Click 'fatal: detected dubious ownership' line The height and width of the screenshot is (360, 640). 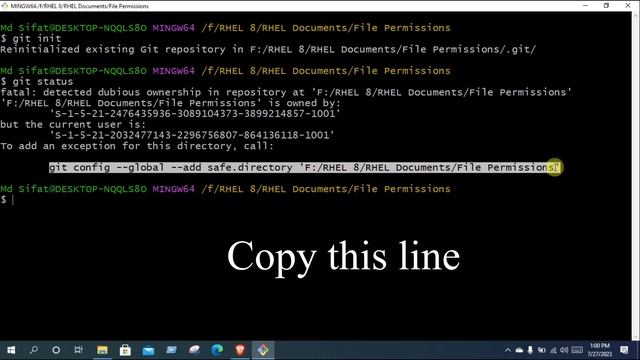point(286,92)
